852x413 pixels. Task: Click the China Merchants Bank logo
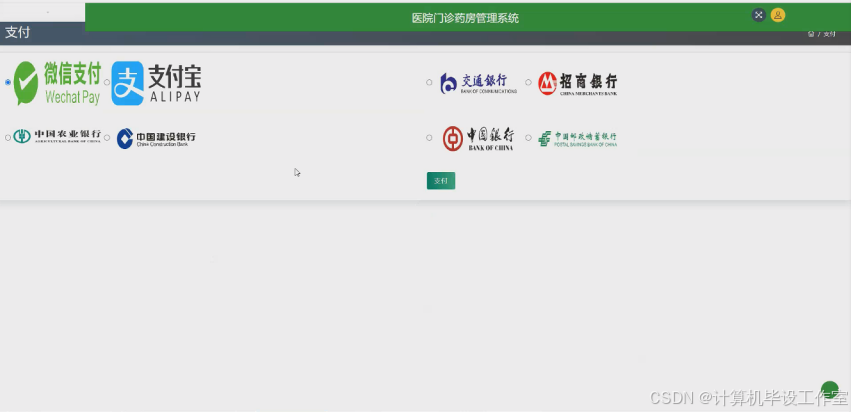578,84
